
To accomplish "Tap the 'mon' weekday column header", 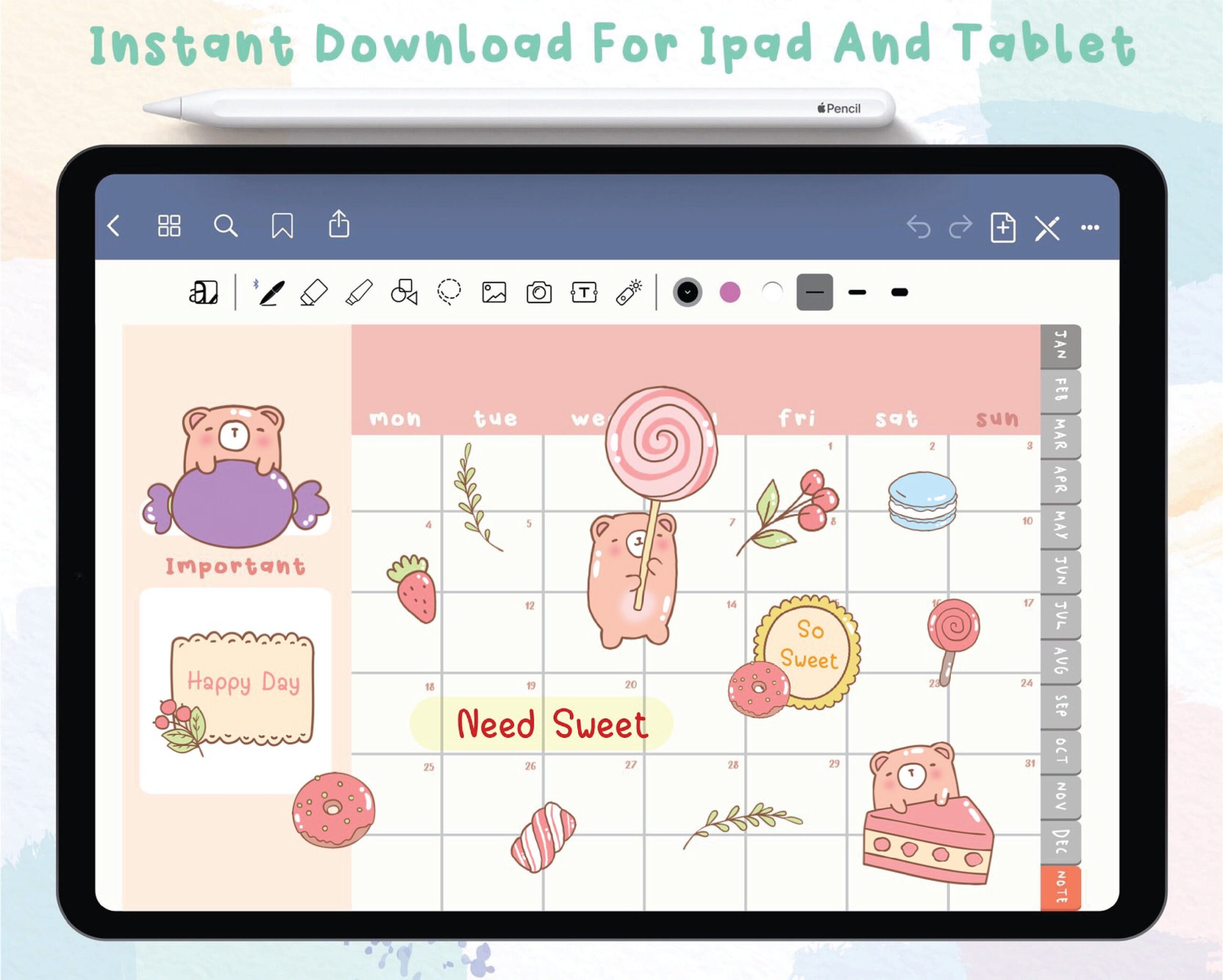I will point(396,419).
